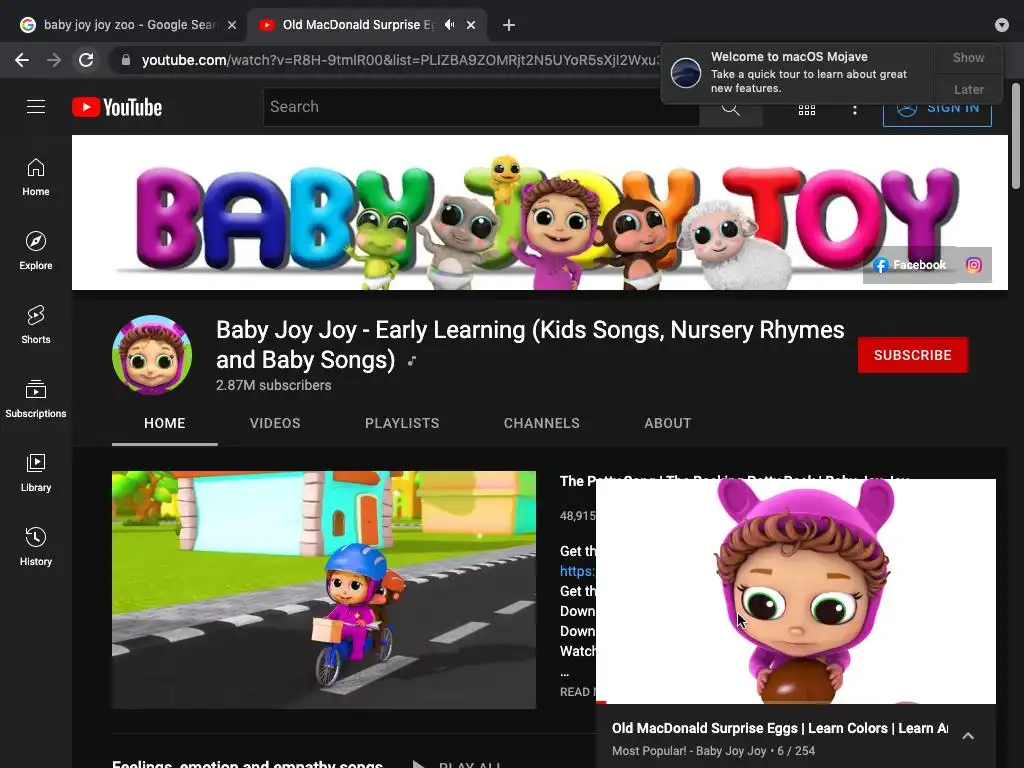Click the Baby Joy Joy channel name

[530, 345]
